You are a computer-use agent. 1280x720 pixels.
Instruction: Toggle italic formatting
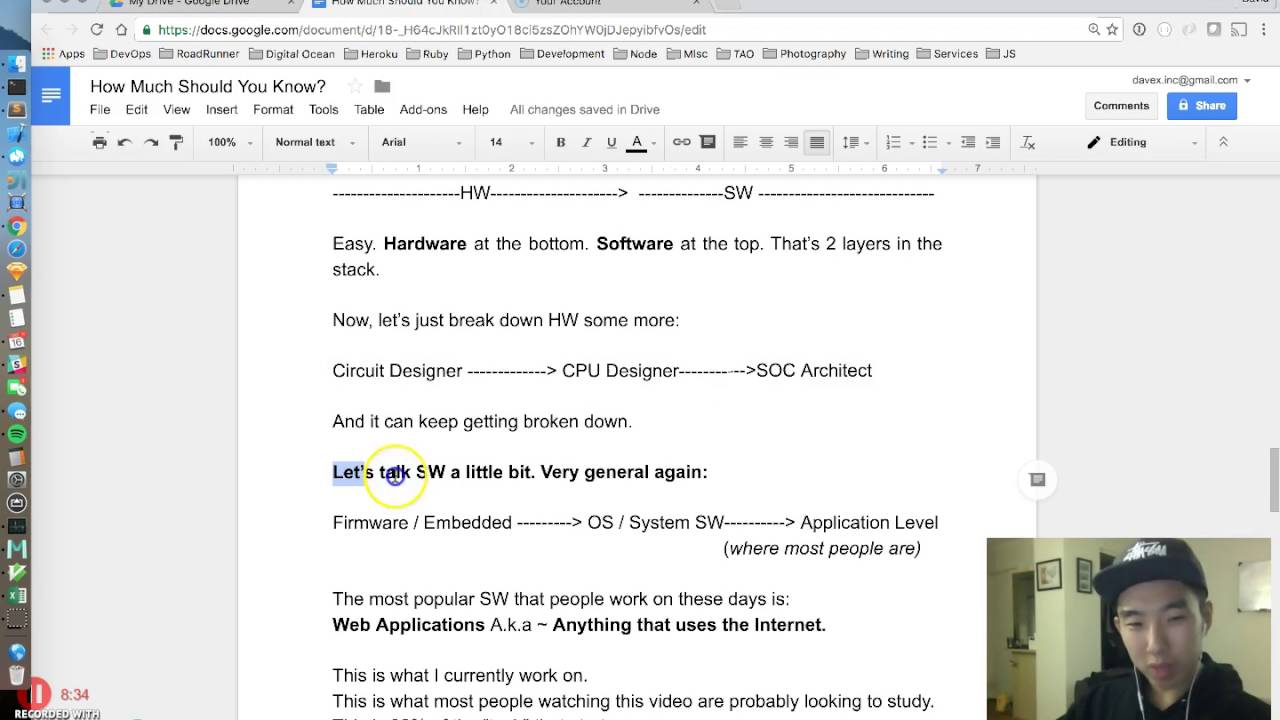(586, 142)
